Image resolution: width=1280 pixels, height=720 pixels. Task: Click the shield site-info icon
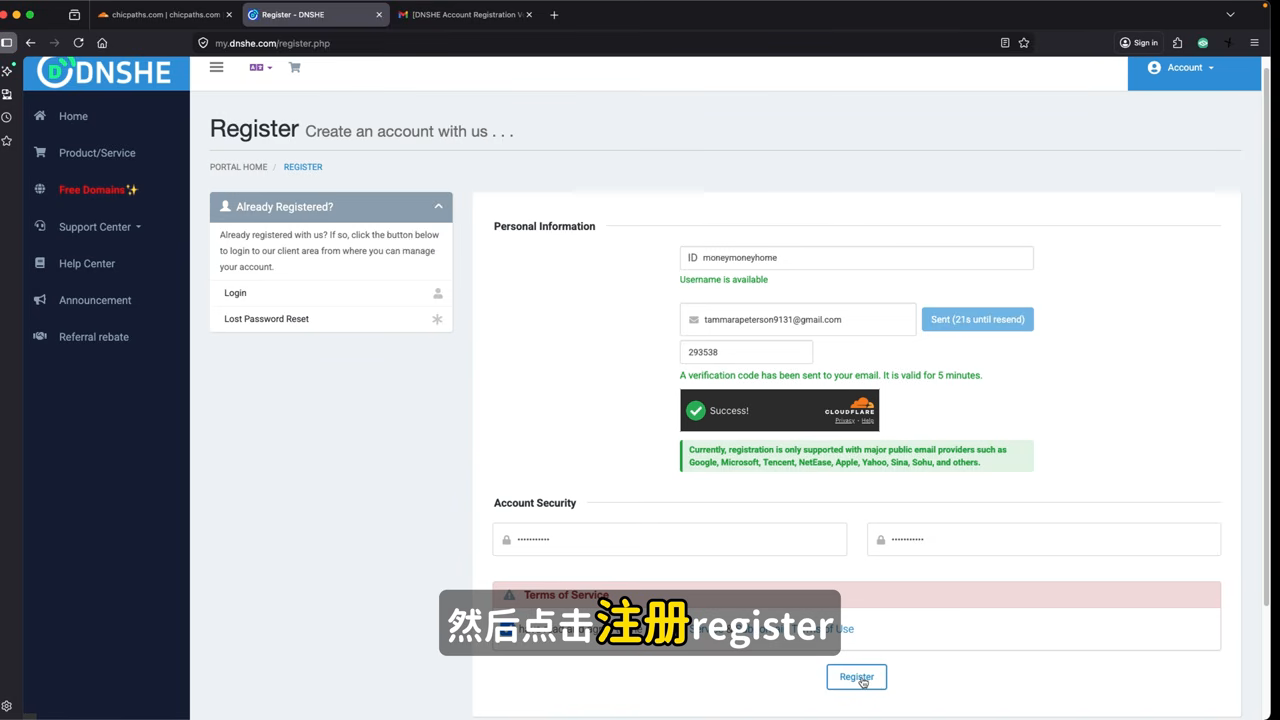[203, 43]
